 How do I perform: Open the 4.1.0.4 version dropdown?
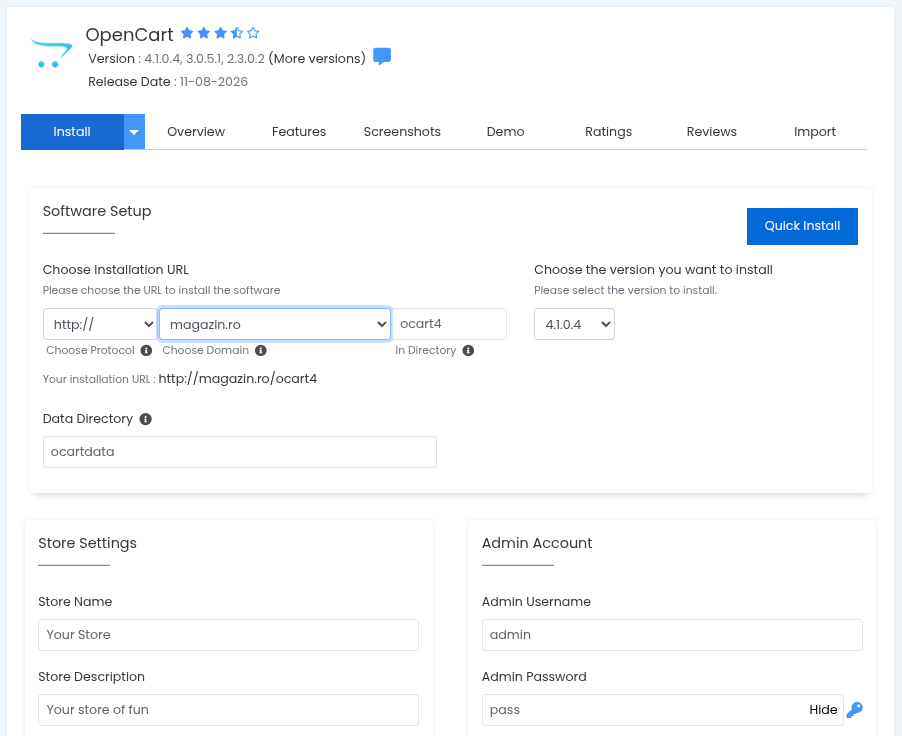pyautogui.click(x=574, y=324)
